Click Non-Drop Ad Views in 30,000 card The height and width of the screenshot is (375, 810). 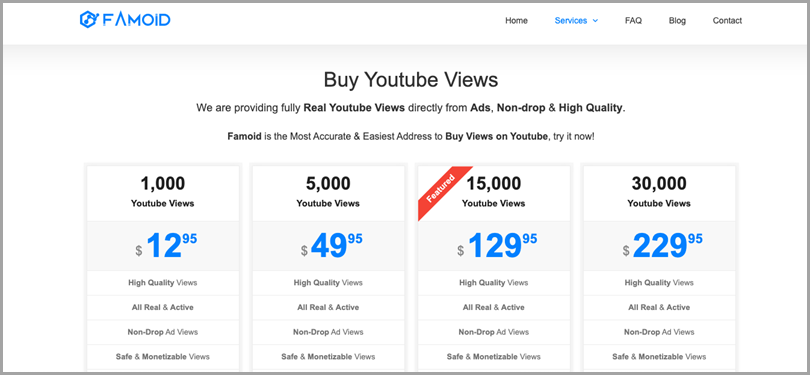pos(659,332)
